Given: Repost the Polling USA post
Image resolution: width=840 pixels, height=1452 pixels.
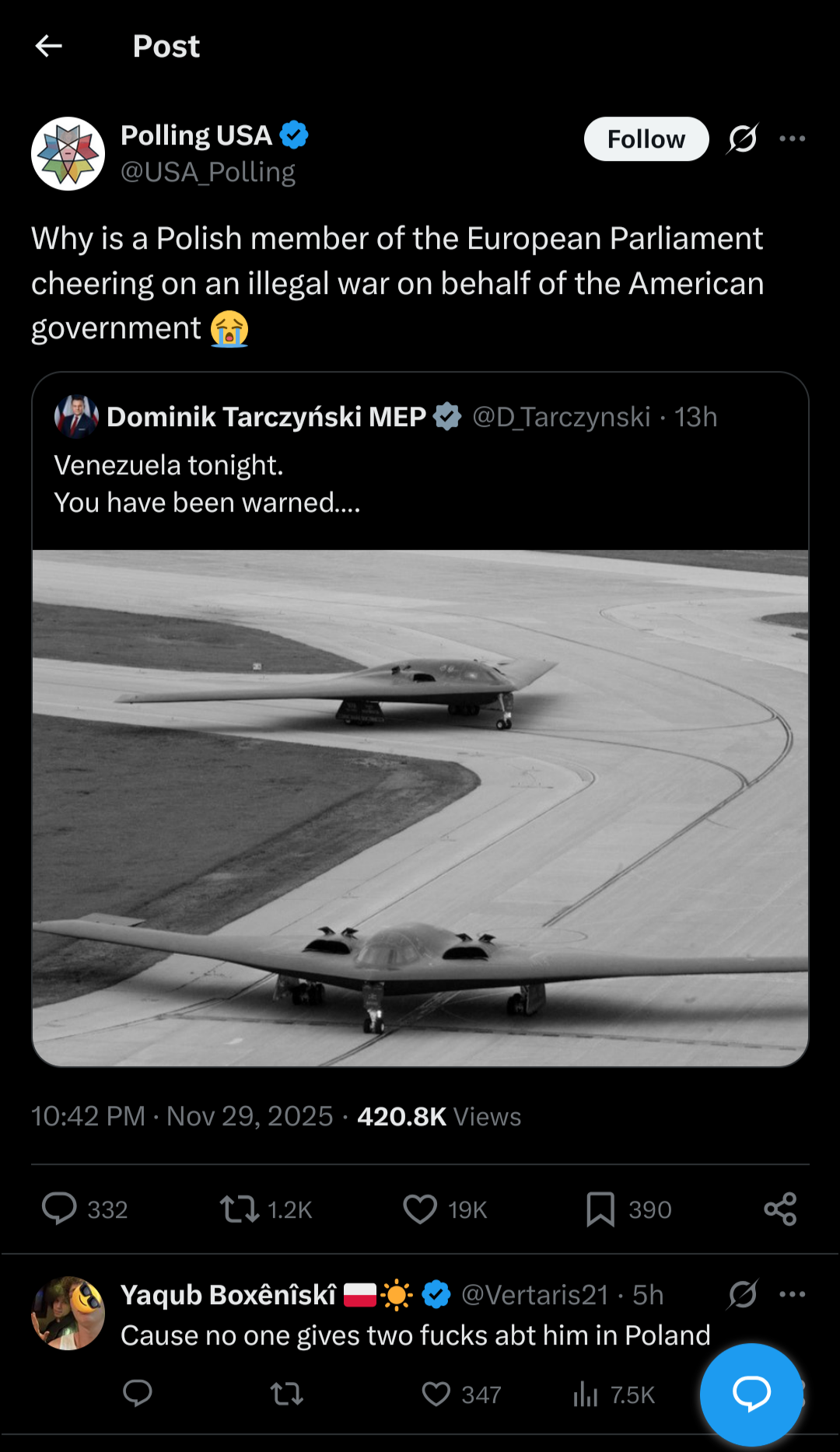Looking at the screenshot, I should (239, 1209).
